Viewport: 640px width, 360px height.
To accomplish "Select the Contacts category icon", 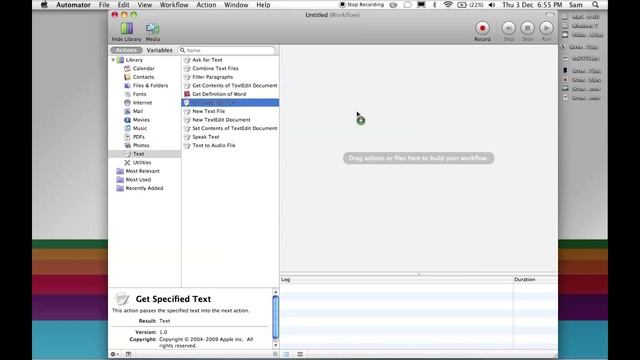I will pos(127,77).
